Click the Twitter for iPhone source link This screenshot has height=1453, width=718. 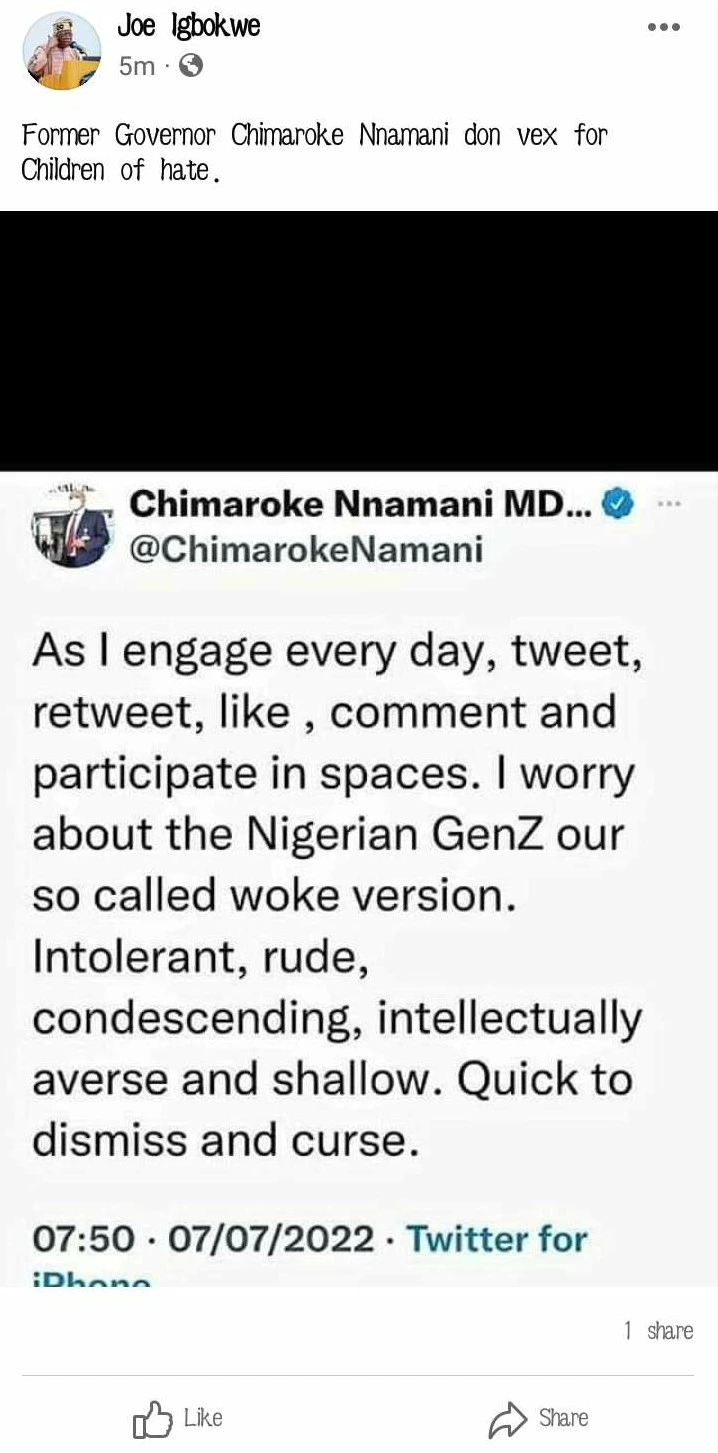point(497,1240)
